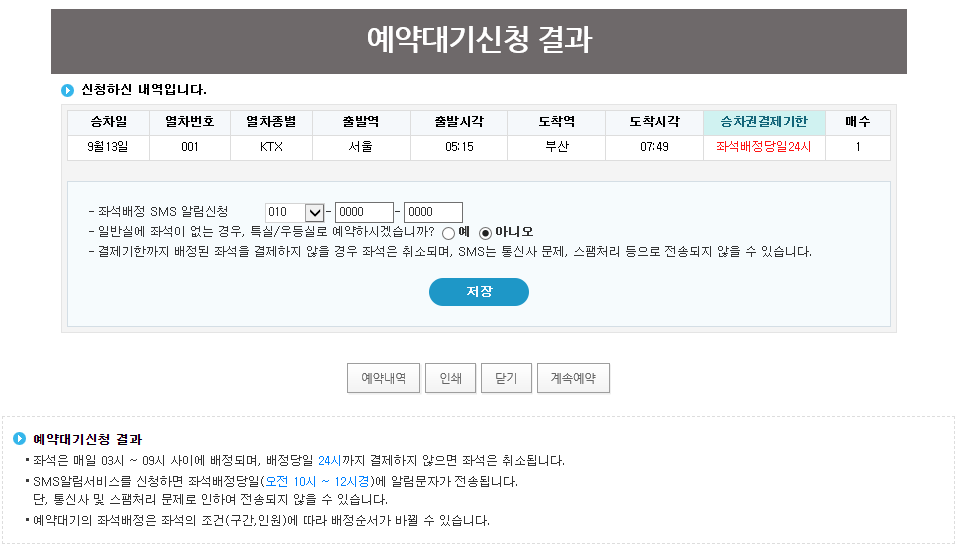Focus the last phone number field

[433, 212]
